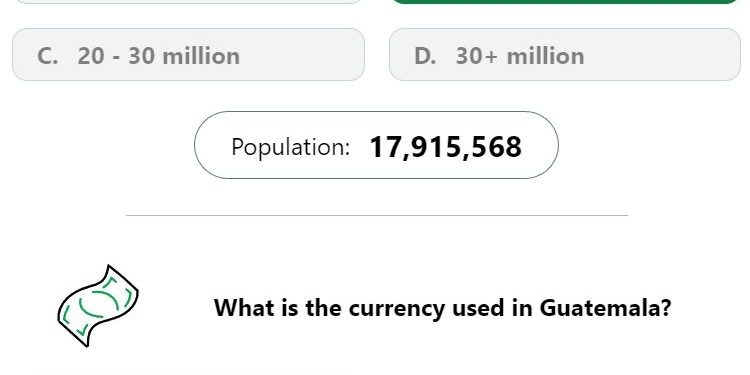This screenshot has width=750, height=375.
Task: Select answer D. 30+ million
Action: [565, 55]
